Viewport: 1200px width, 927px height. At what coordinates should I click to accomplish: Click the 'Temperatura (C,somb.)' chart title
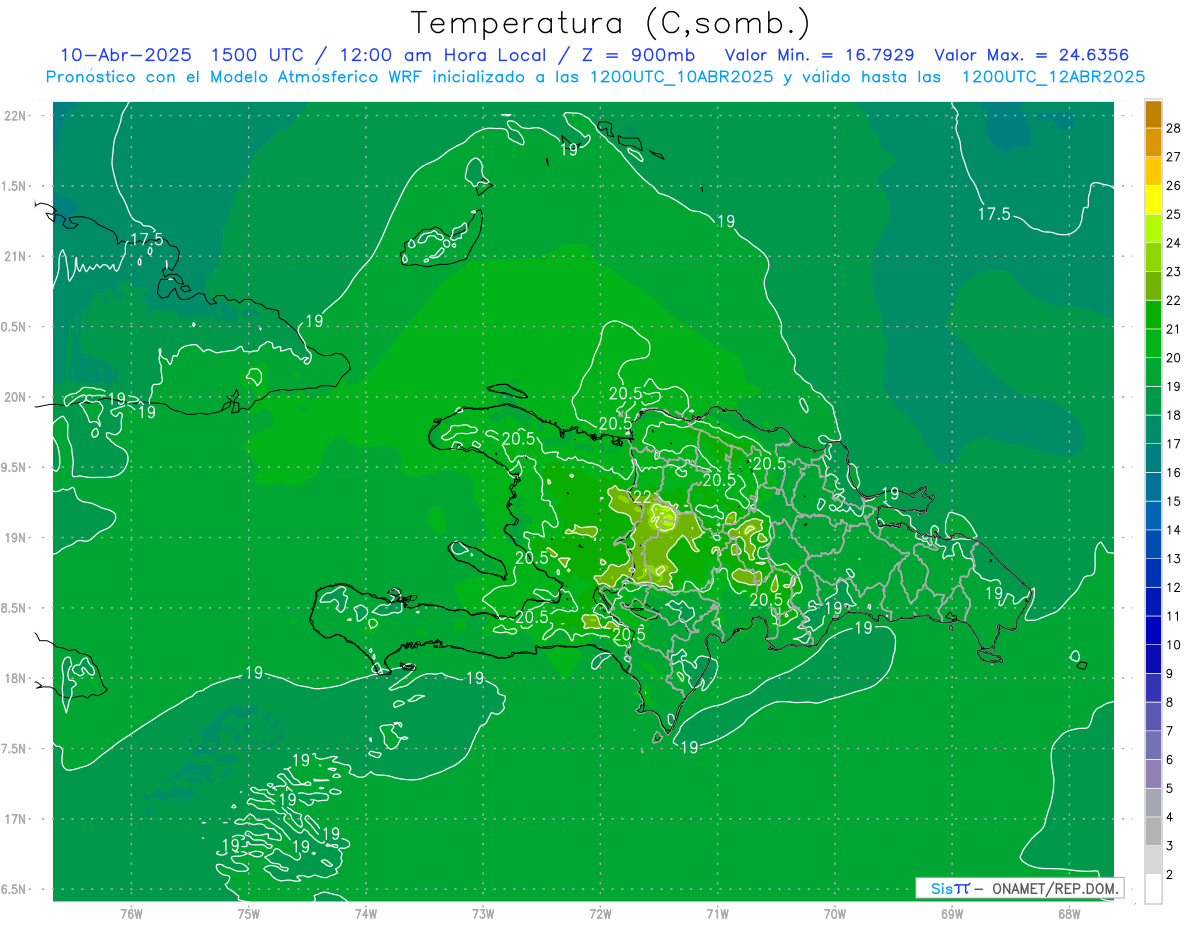(610, 22)
